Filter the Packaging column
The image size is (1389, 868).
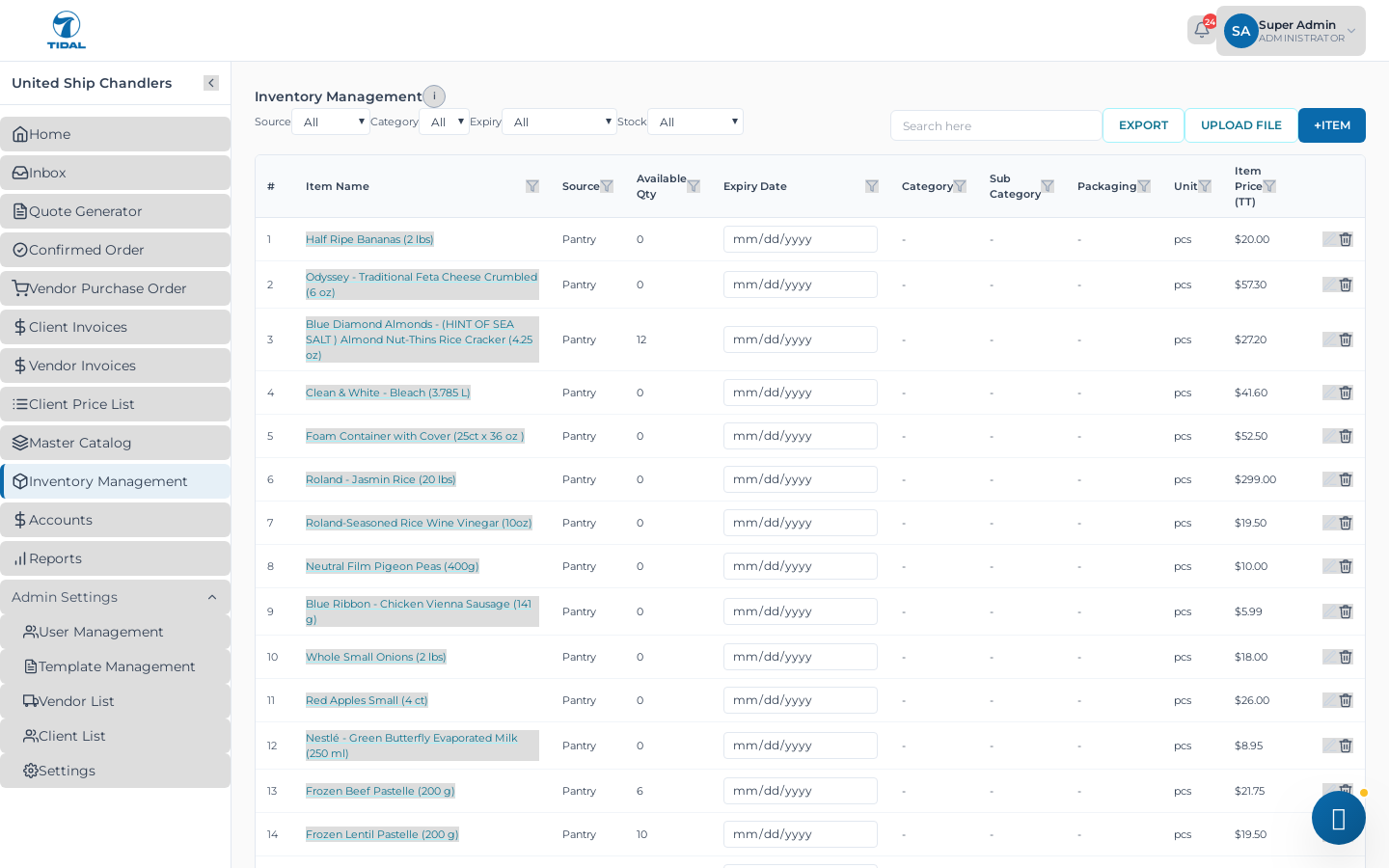click(1144, 186)
